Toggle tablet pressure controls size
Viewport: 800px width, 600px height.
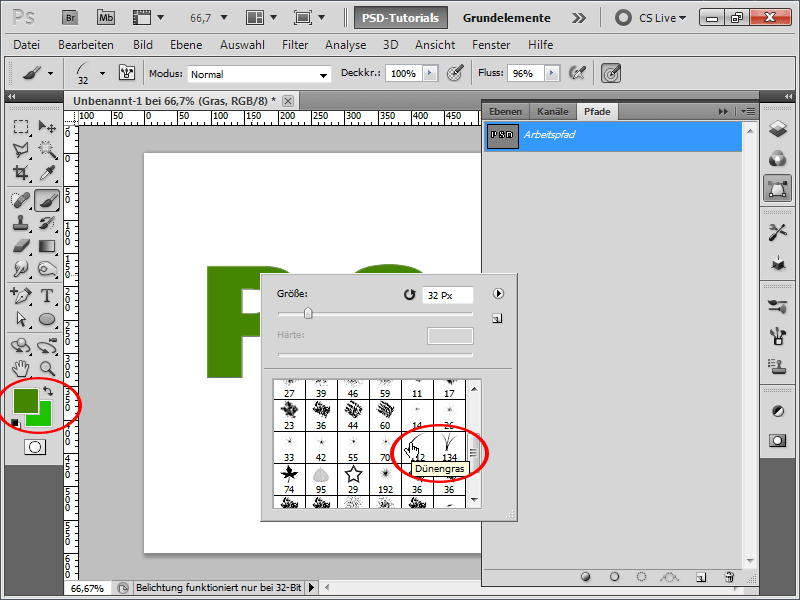click(611, 73)
